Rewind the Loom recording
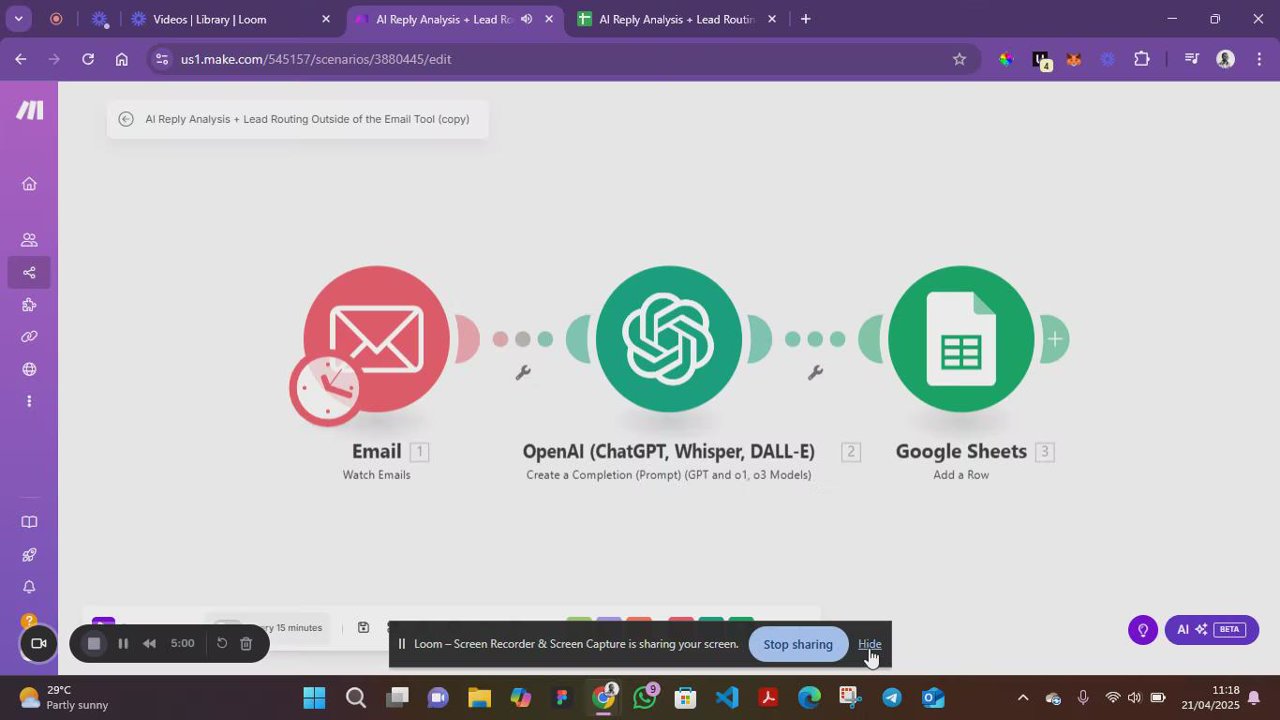 click(x=149, y=644)
